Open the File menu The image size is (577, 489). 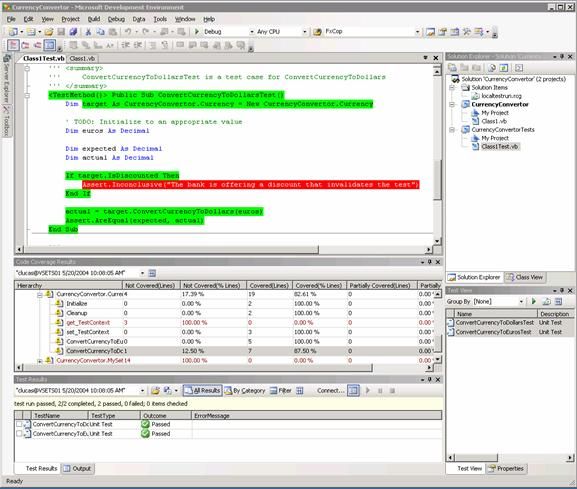11,19
